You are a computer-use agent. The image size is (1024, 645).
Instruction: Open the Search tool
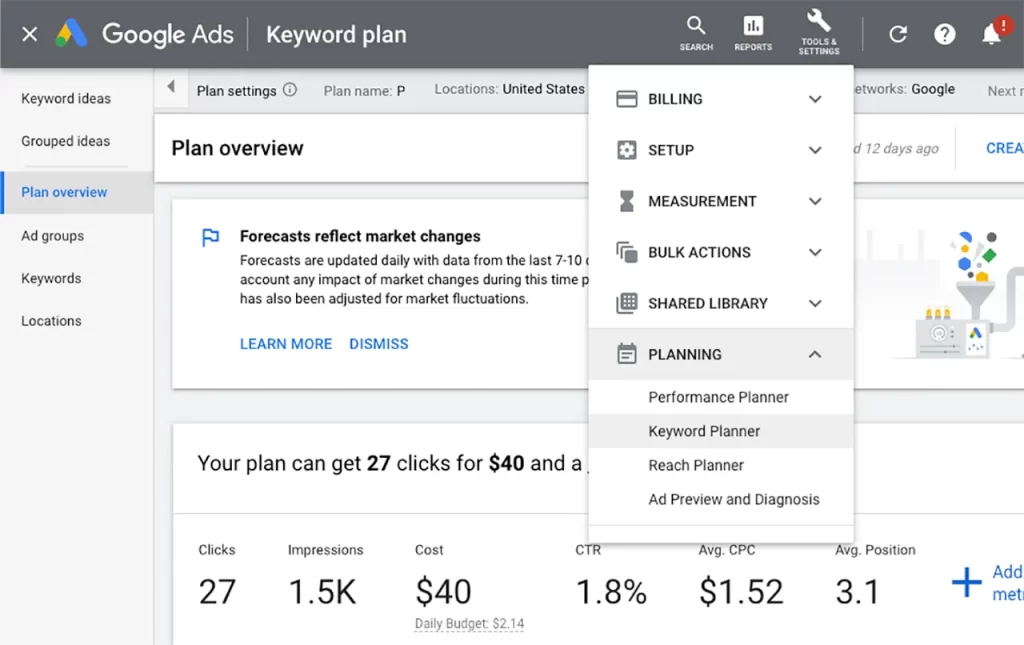click(696, 34)
